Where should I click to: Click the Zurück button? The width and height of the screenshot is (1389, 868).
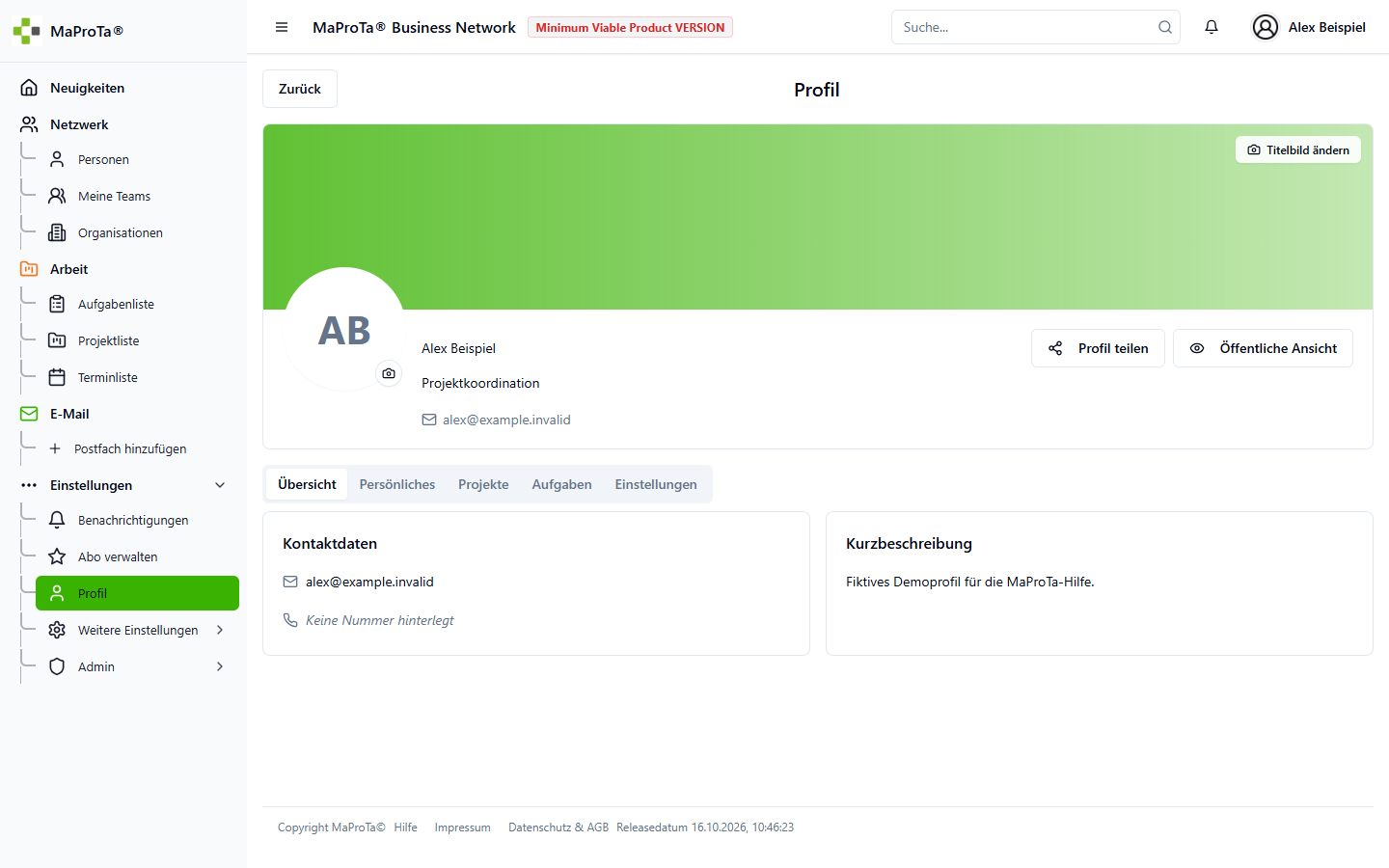[300, 89]
